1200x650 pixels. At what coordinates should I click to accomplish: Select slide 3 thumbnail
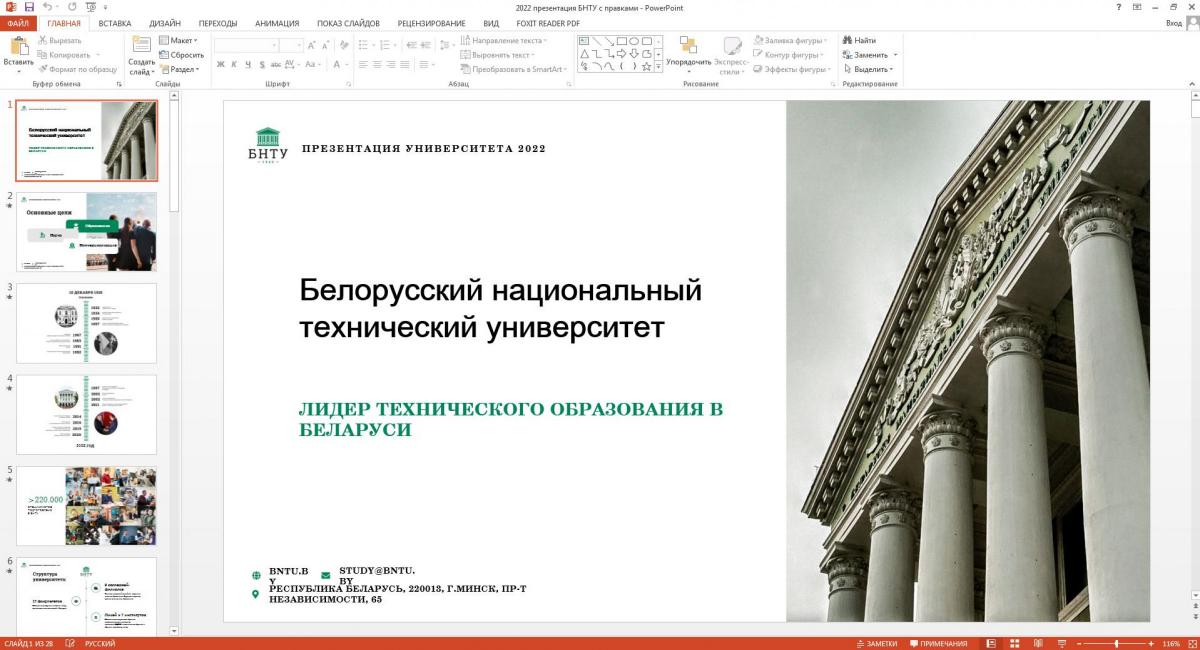pyautogui.click(x=86, y=323)
